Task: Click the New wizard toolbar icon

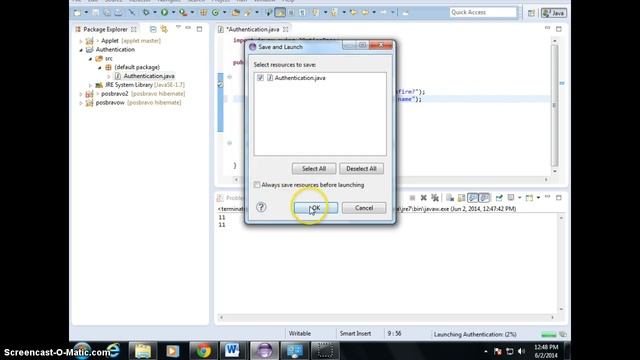Action: (x=78, y=13)
